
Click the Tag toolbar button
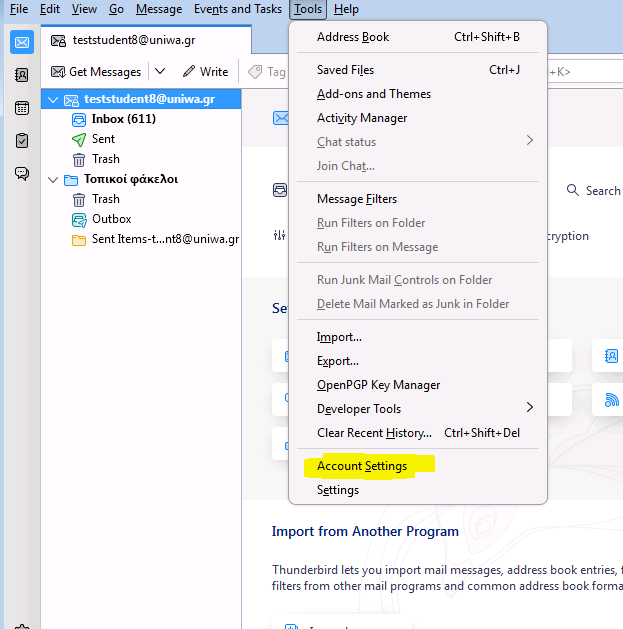[x=267, y=72]
